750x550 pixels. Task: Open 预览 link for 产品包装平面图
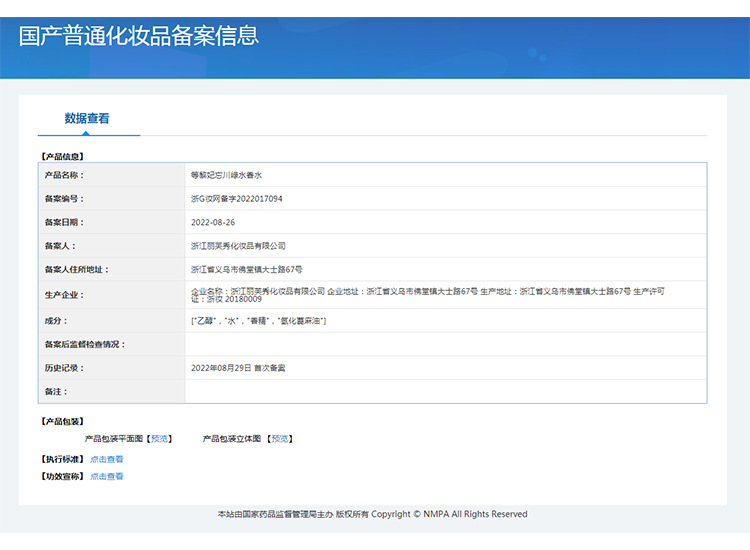[x=159, y=439]
